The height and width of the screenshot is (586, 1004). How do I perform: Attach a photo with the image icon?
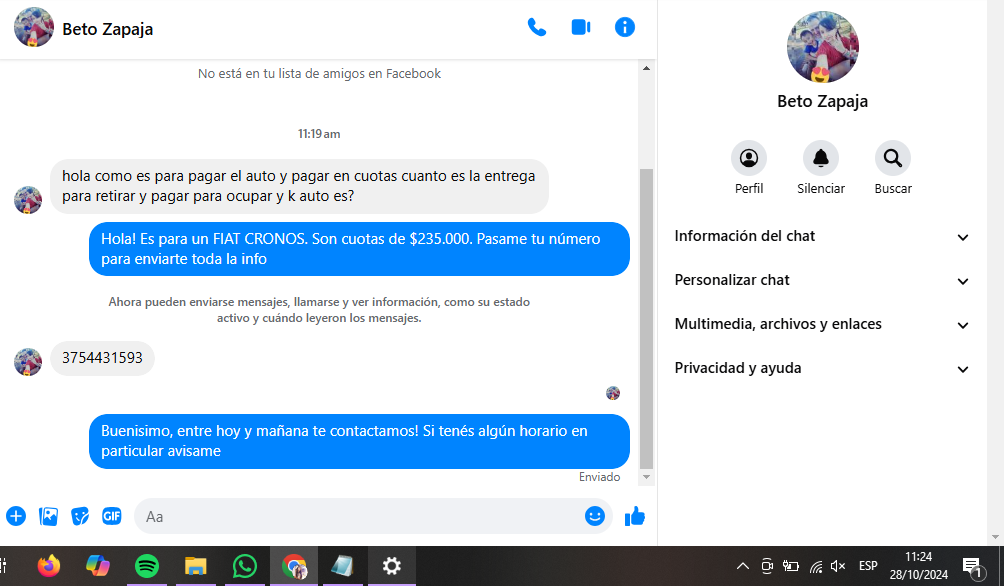point(49,516)
